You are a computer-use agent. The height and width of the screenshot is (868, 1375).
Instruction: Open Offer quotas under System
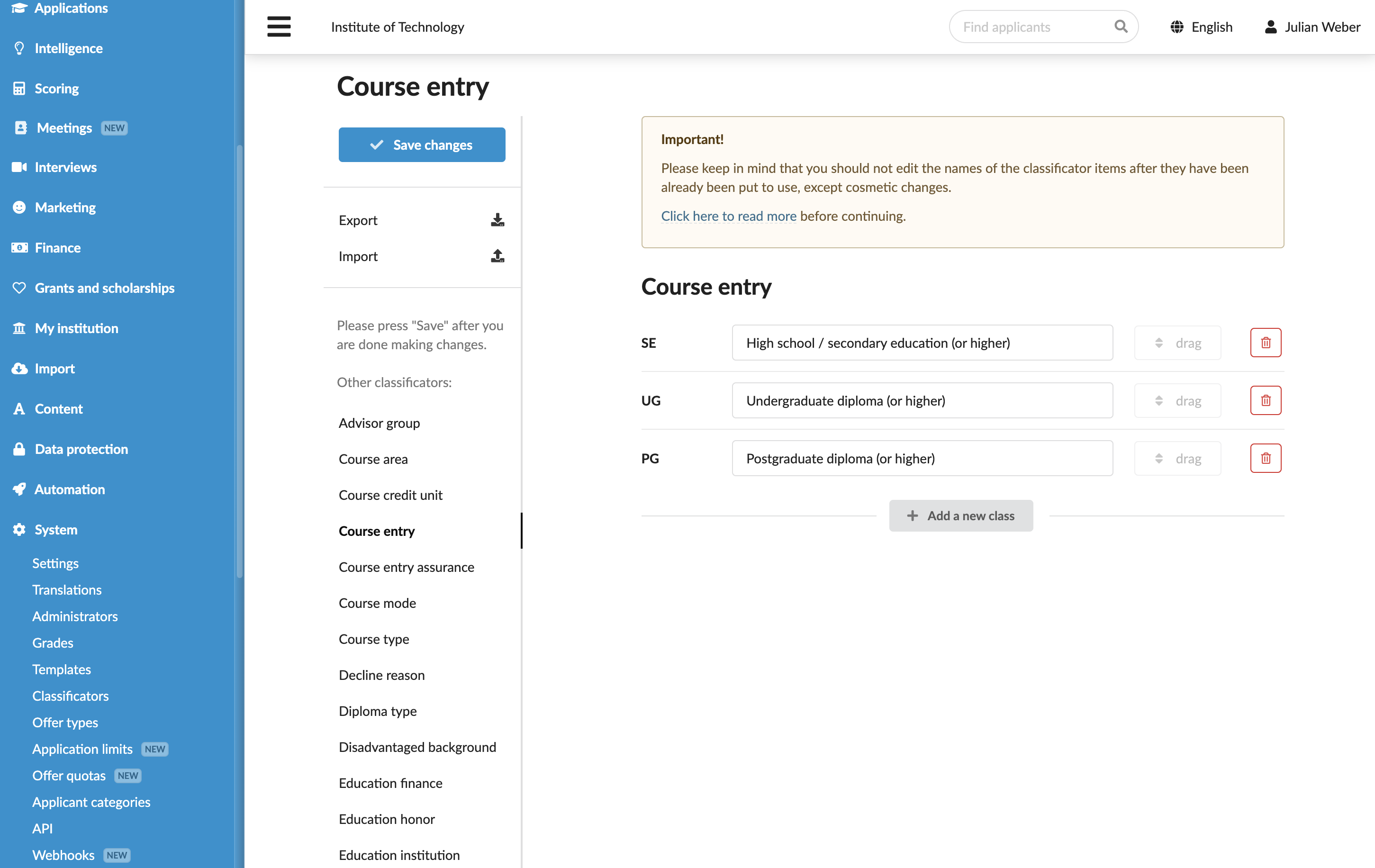[x=69, y=776]
